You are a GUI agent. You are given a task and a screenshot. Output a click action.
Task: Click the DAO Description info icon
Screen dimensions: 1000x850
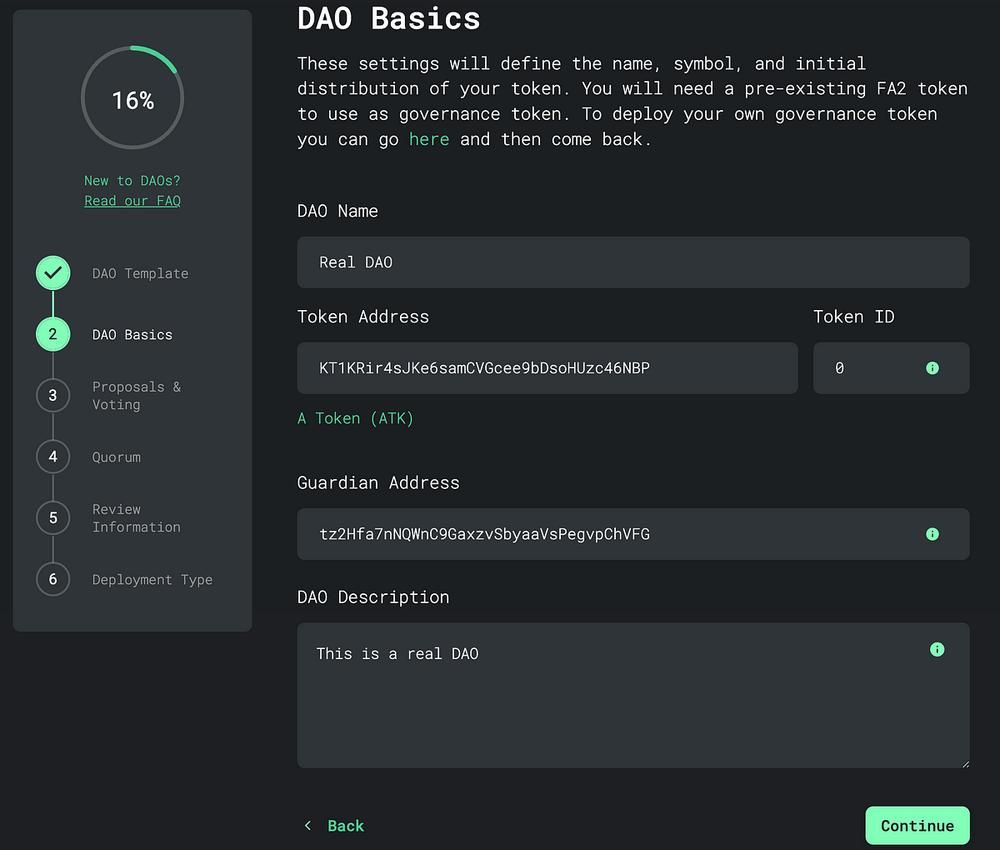[x=937, y=649]
